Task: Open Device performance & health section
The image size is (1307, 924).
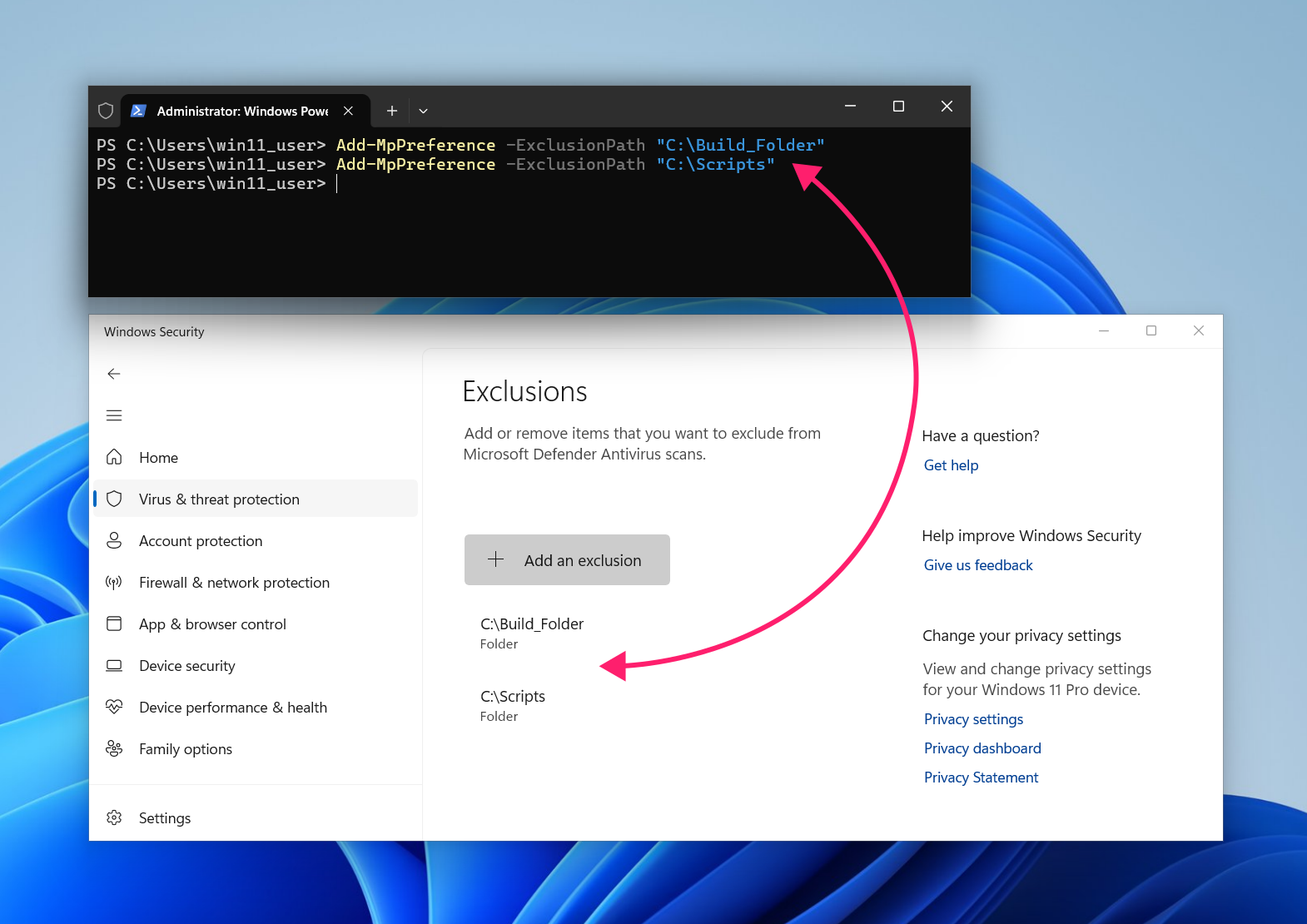Action: click(255, 707)
